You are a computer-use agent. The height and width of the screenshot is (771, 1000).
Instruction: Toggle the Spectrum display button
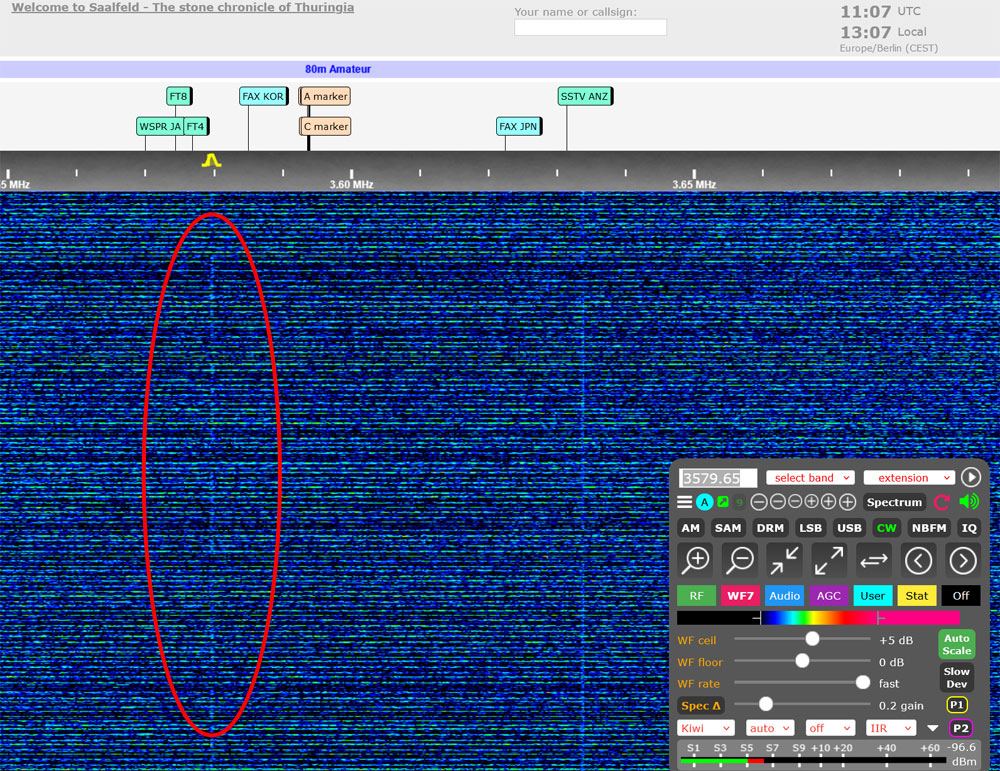click(x=894, y=502)
